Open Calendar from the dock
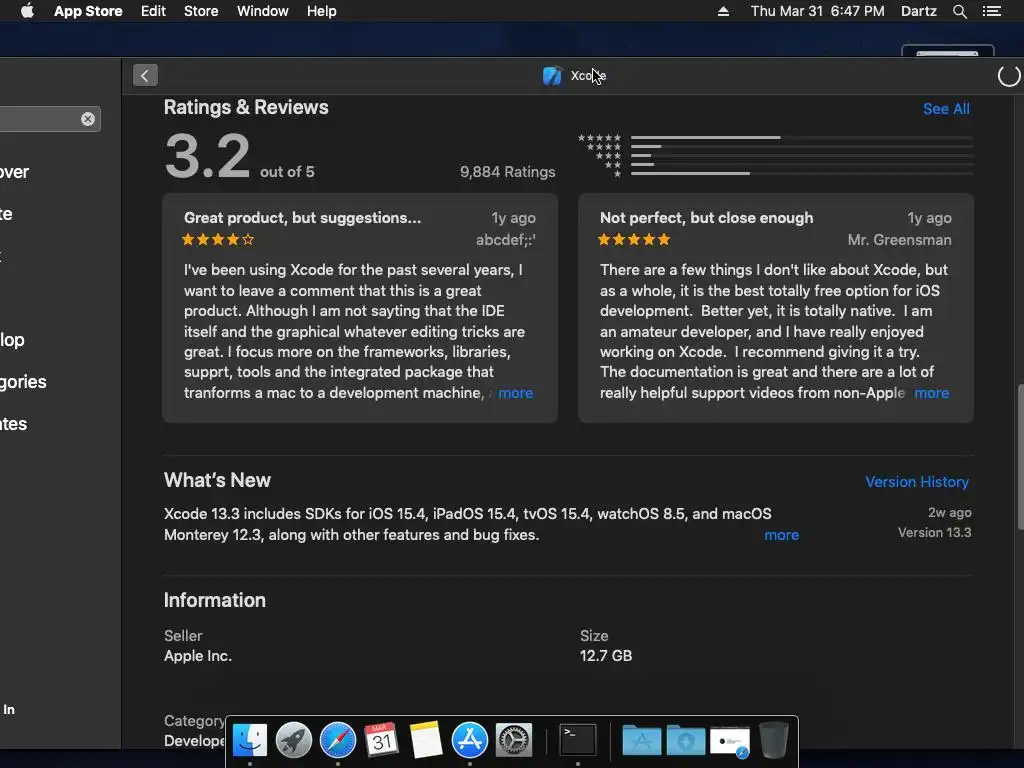This screenshot has height=768, width=1024. [381, 740]
